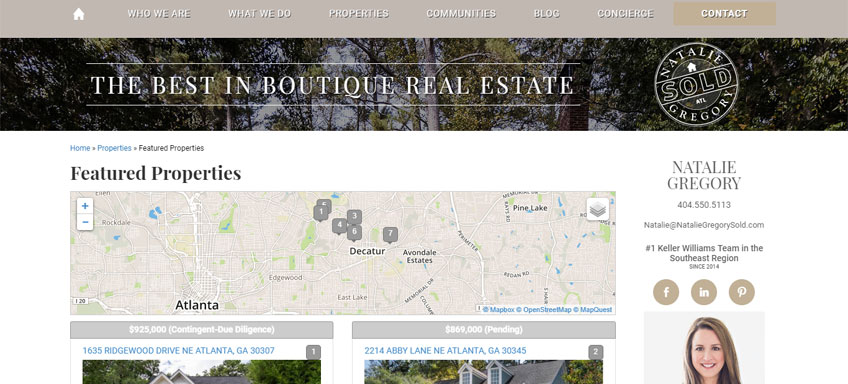Image resolution: width=848 pixels, height=384 pixels.
Task: Click Natalie Gregory's portrait photo
Action: 704,348
